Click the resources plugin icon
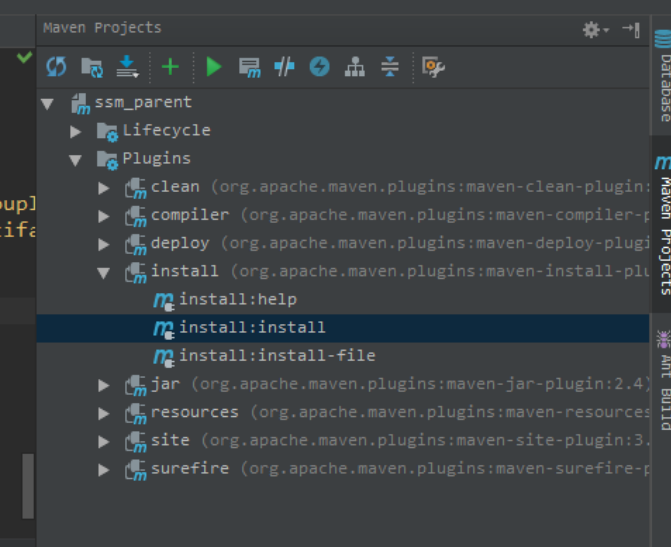The image size is (671, 547). 136,414
